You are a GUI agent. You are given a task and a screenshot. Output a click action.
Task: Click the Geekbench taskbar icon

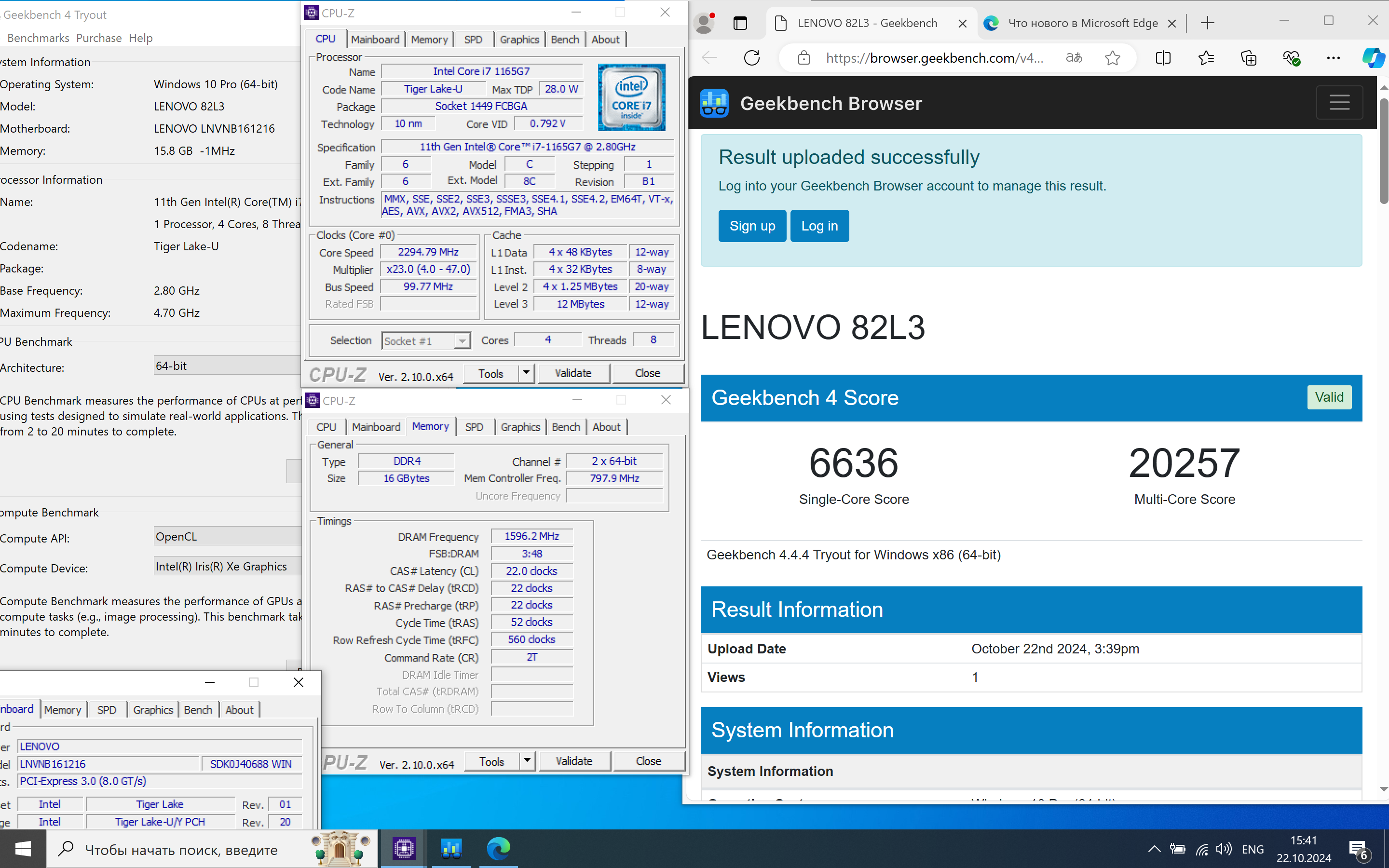(x=450, y=849)
